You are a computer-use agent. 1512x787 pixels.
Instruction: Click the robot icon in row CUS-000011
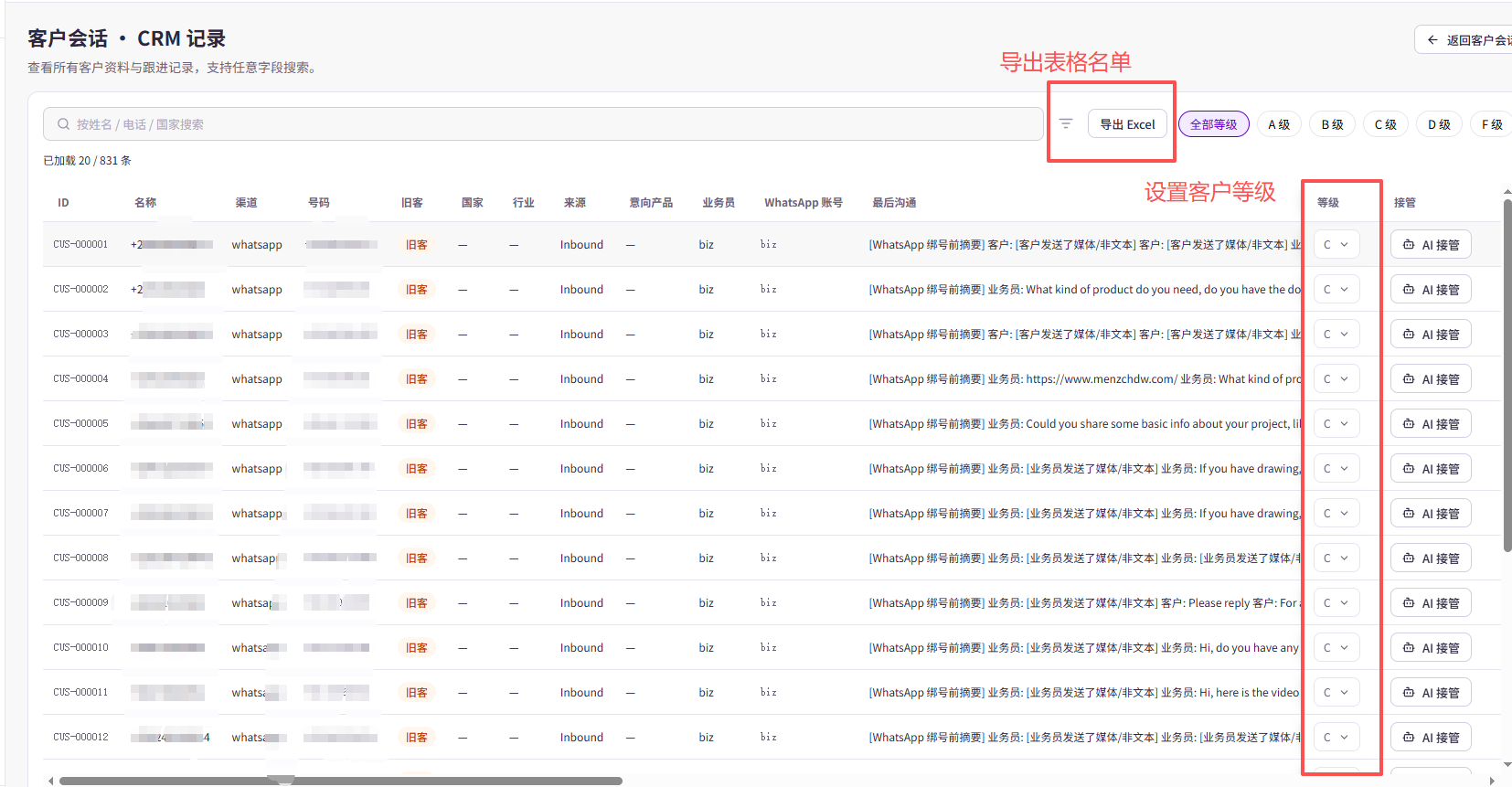[x=1409, y=693]
